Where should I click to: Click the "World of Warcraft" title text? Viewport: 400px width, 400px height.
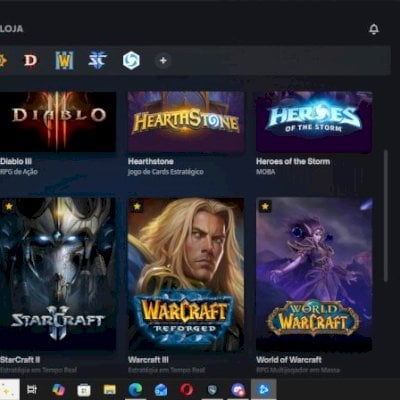coord(289,360)
